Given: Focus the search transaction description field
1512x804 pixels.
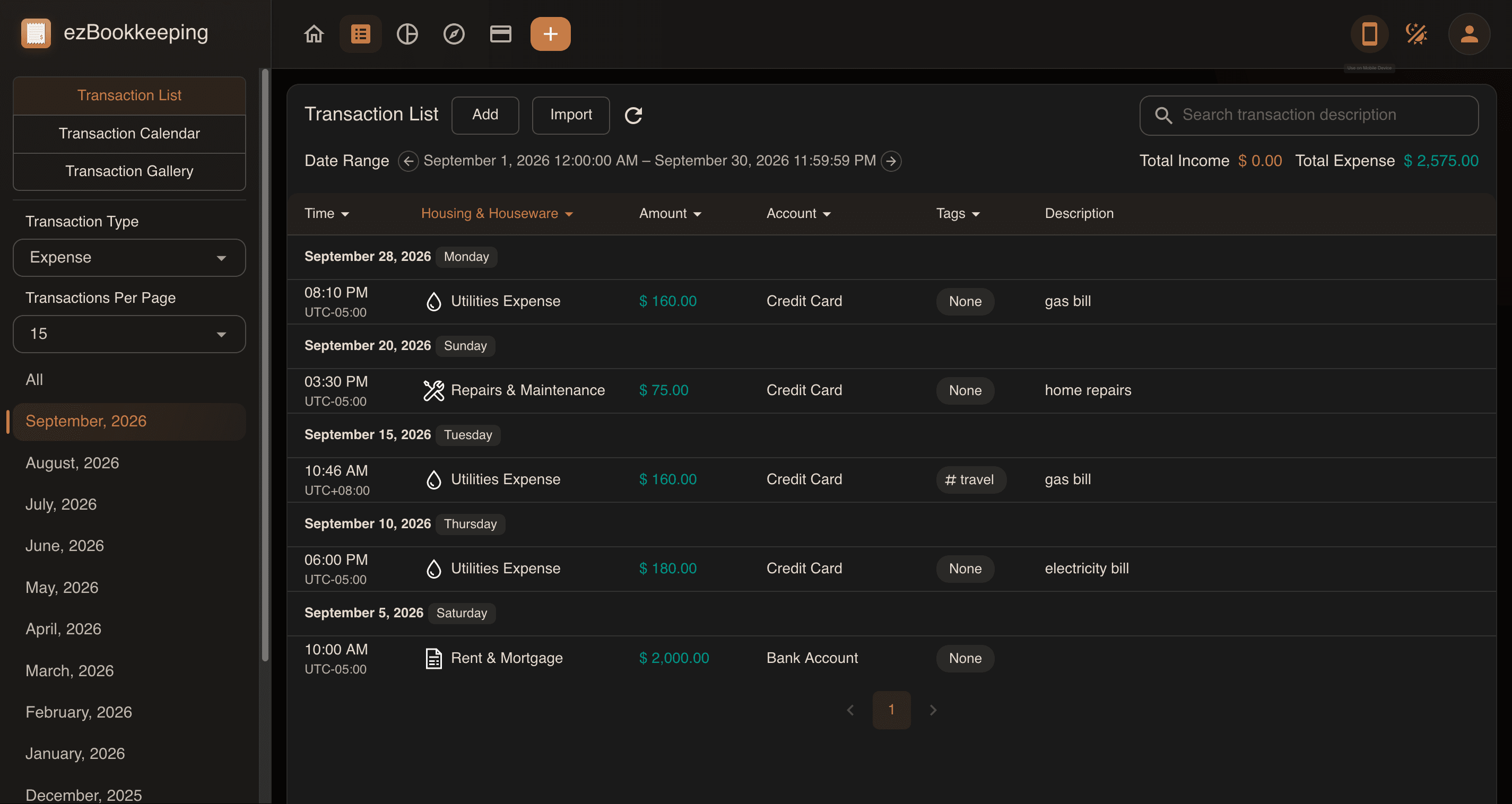Looking at the screenshot, I should click(x=1309, y=115).
